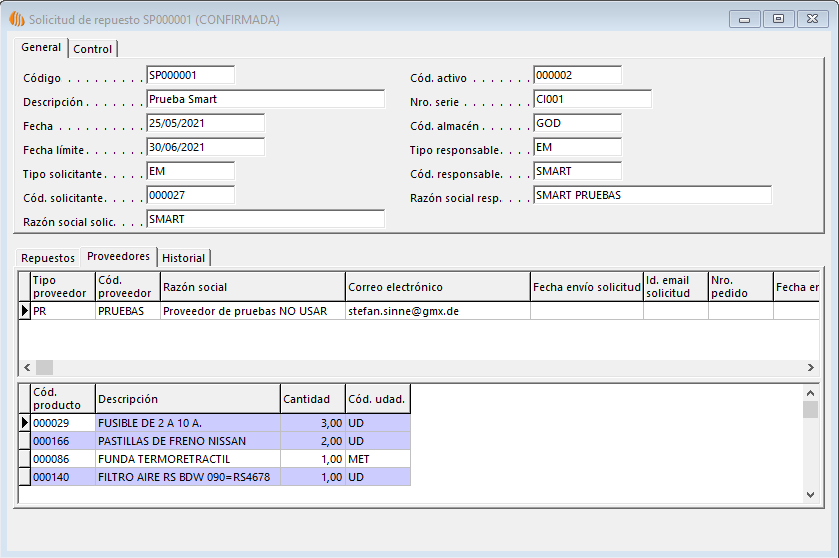Click the Descripción field containing Prueba Smart
The image size is (839, 558).
point(264,99)
